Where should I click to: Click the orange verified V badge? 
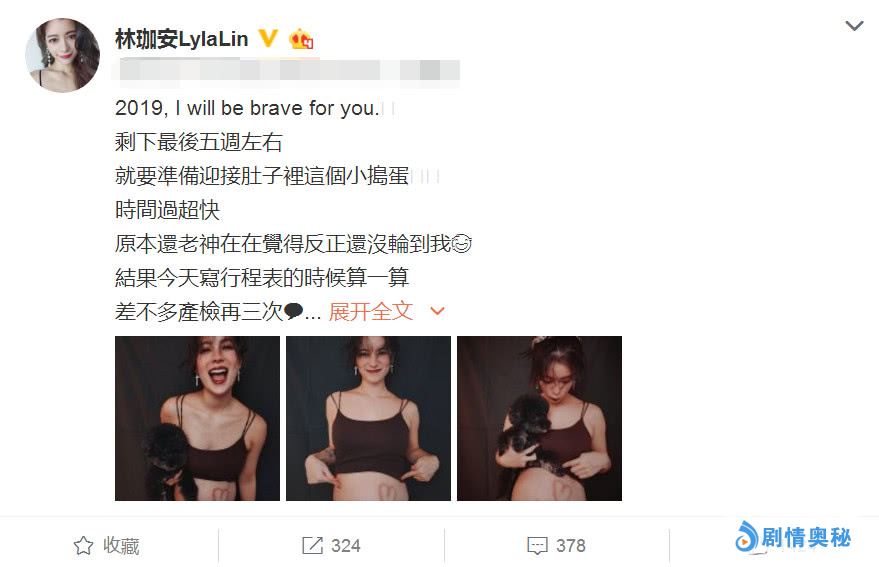pyautogui.click(x=268, y=38)
